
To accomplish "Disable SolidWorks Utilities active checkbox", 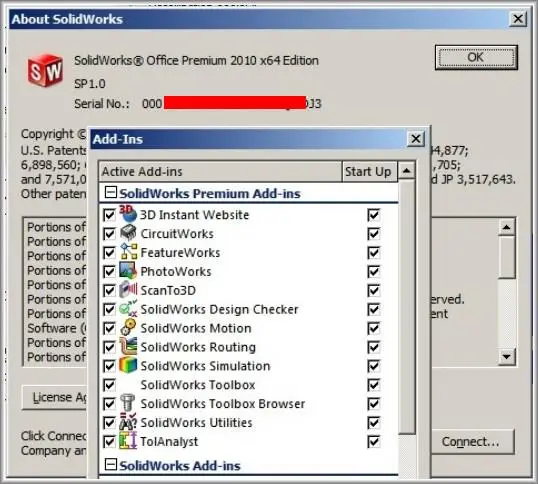I will click(109, 423).
